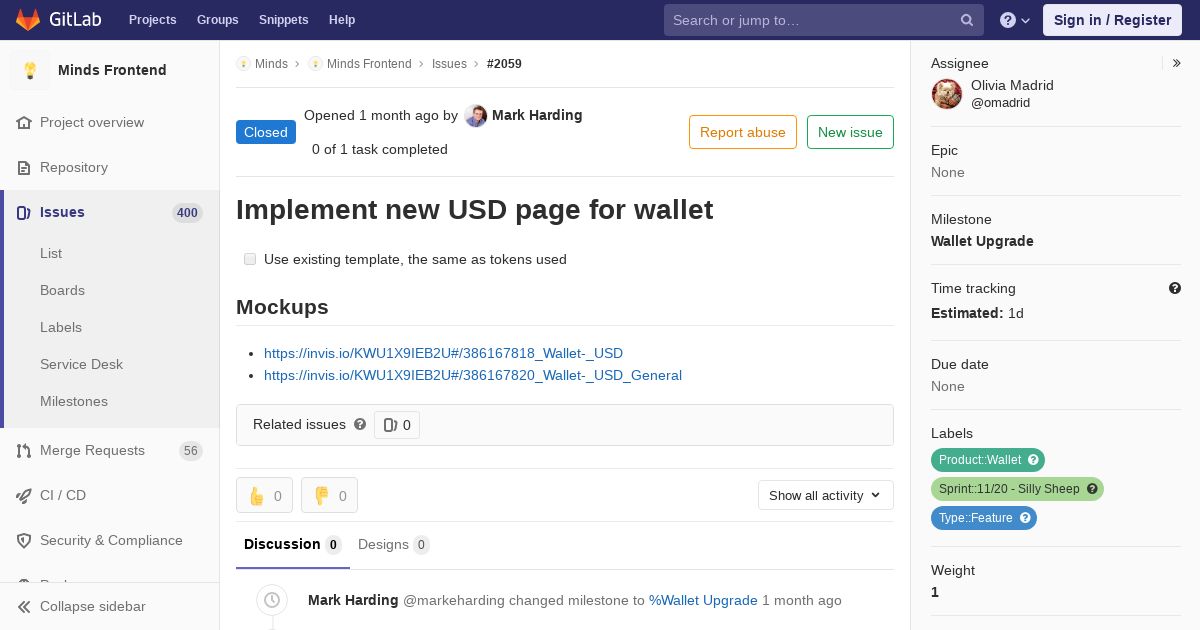
Task: Click the CI / CD rocket icon
Action: (x=24, y=496)
